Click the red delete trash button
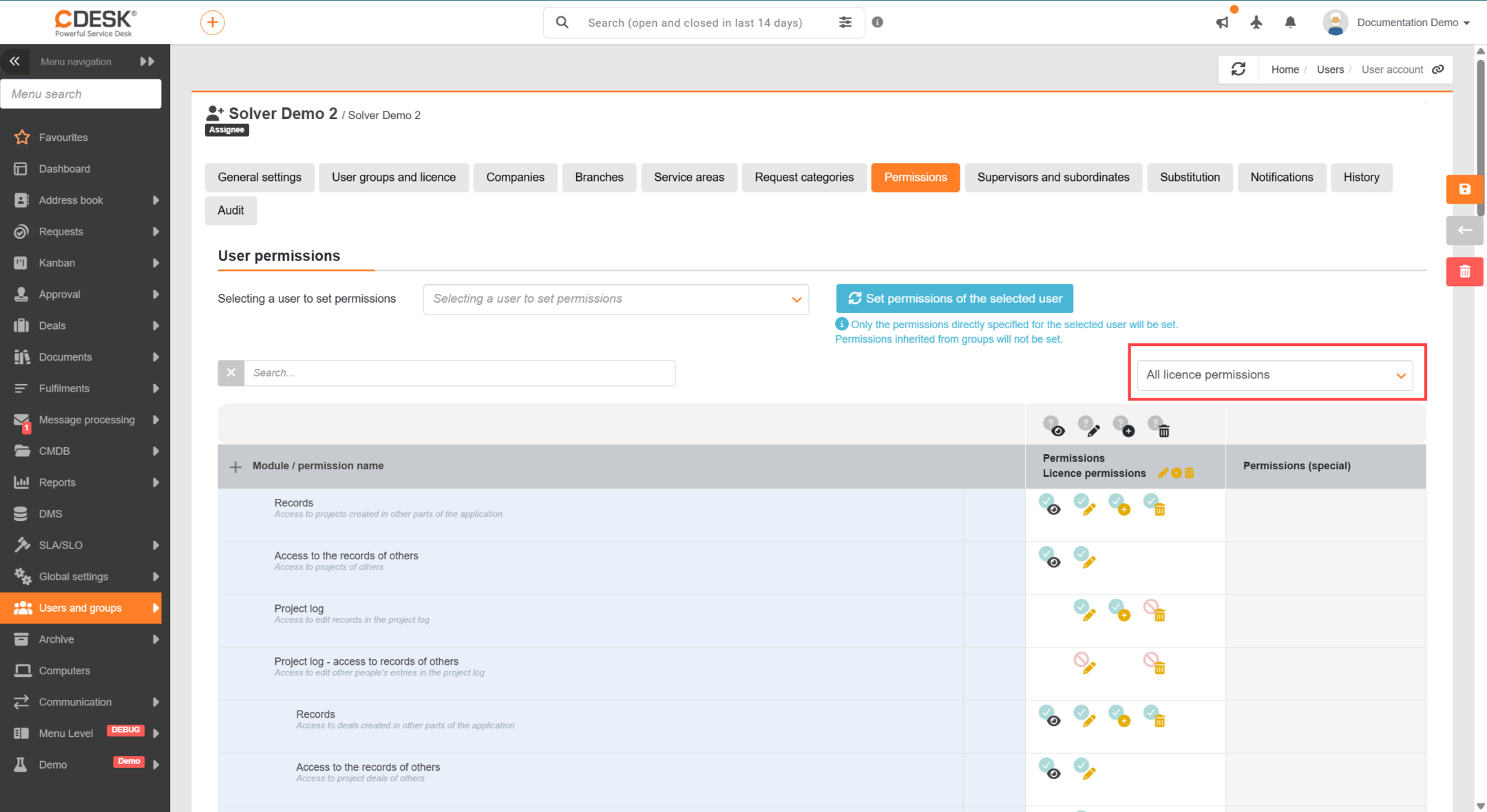The height and width of the screenshot is (812, 1487). 1464,272
